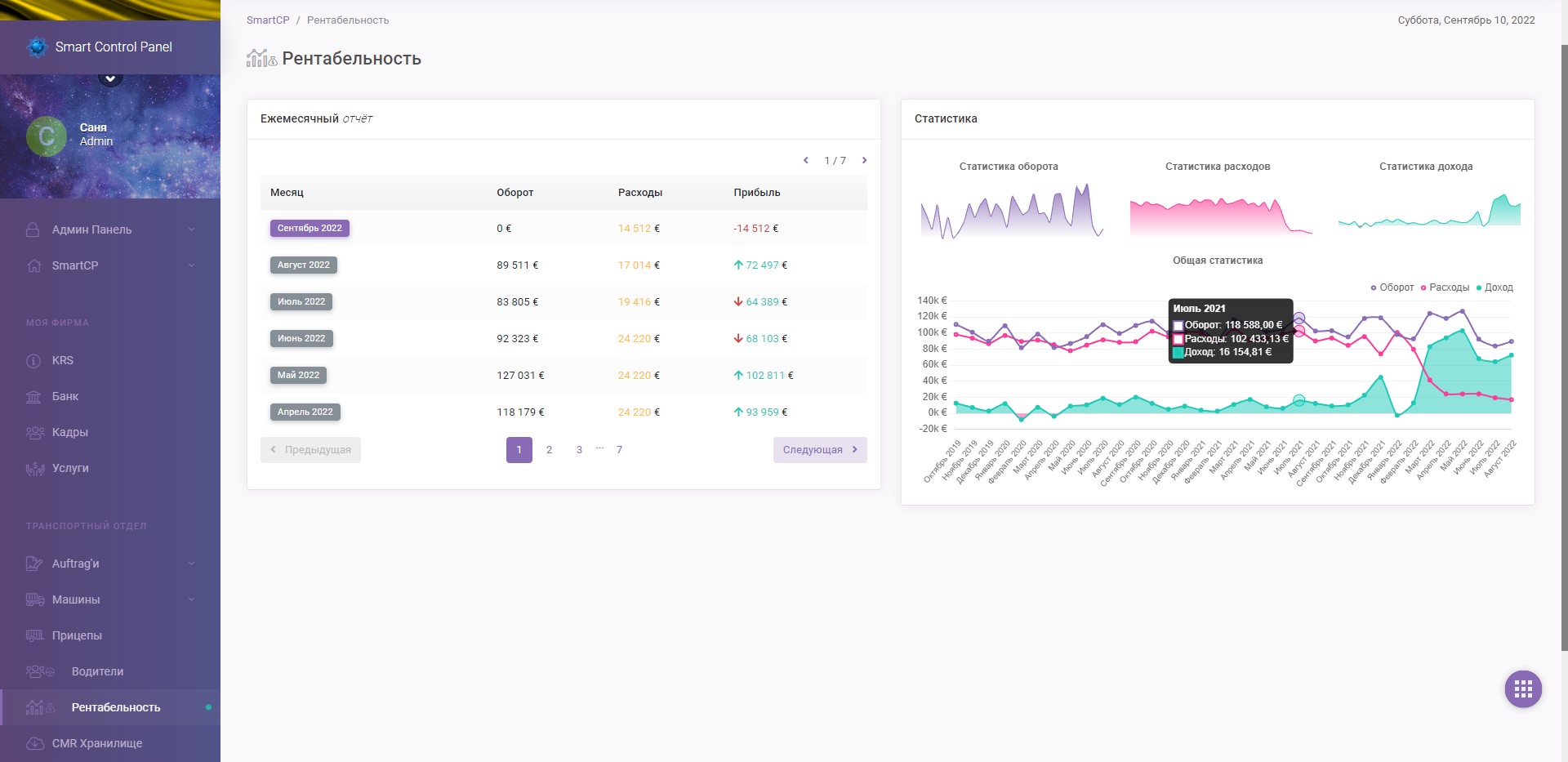Click the Услуги hand-with-money icon
This screenshot has width=1568, height=762.
[37, 468]
